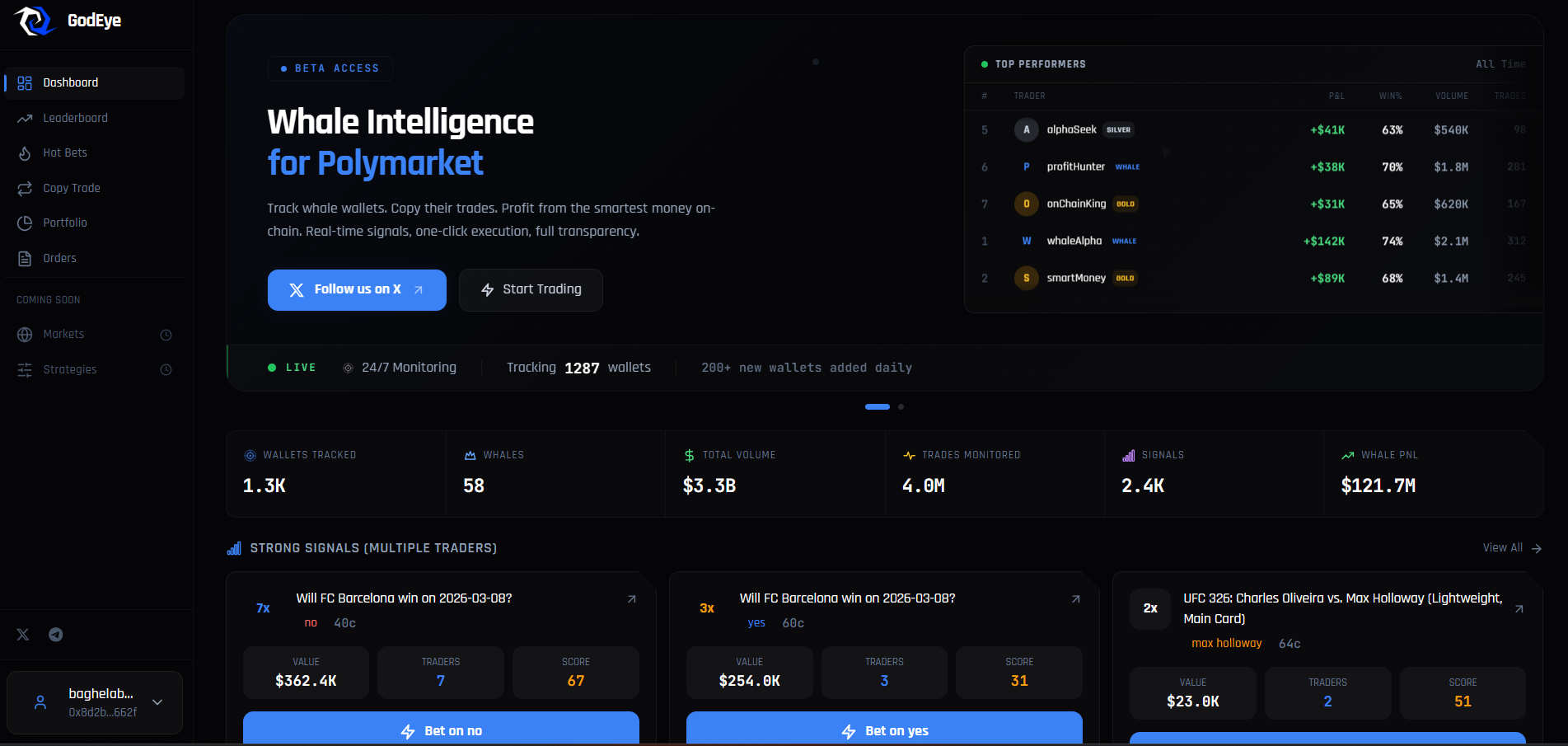Click the VOLUME column header

pyautogui.click(x=1452, y=96)
